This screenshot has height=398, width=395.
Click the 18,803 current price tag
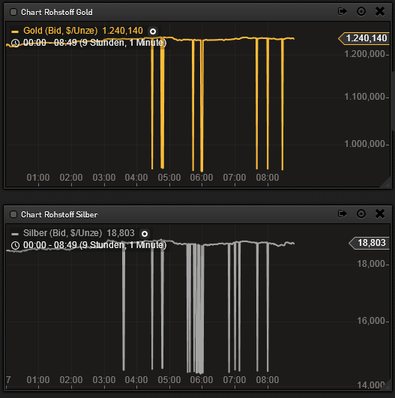(x=369, y=243)
